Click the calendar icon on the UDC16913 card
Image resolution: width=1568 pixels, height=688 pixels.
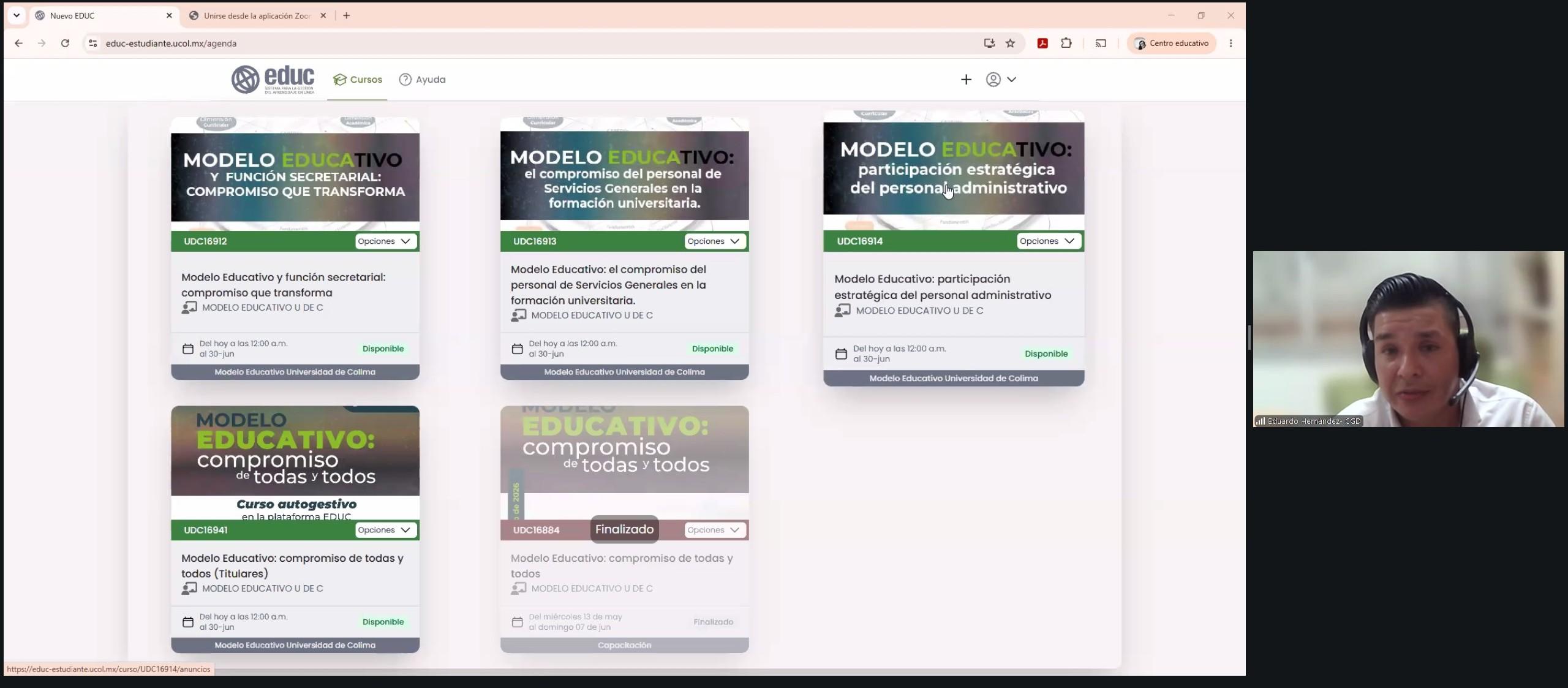[518, 349]
